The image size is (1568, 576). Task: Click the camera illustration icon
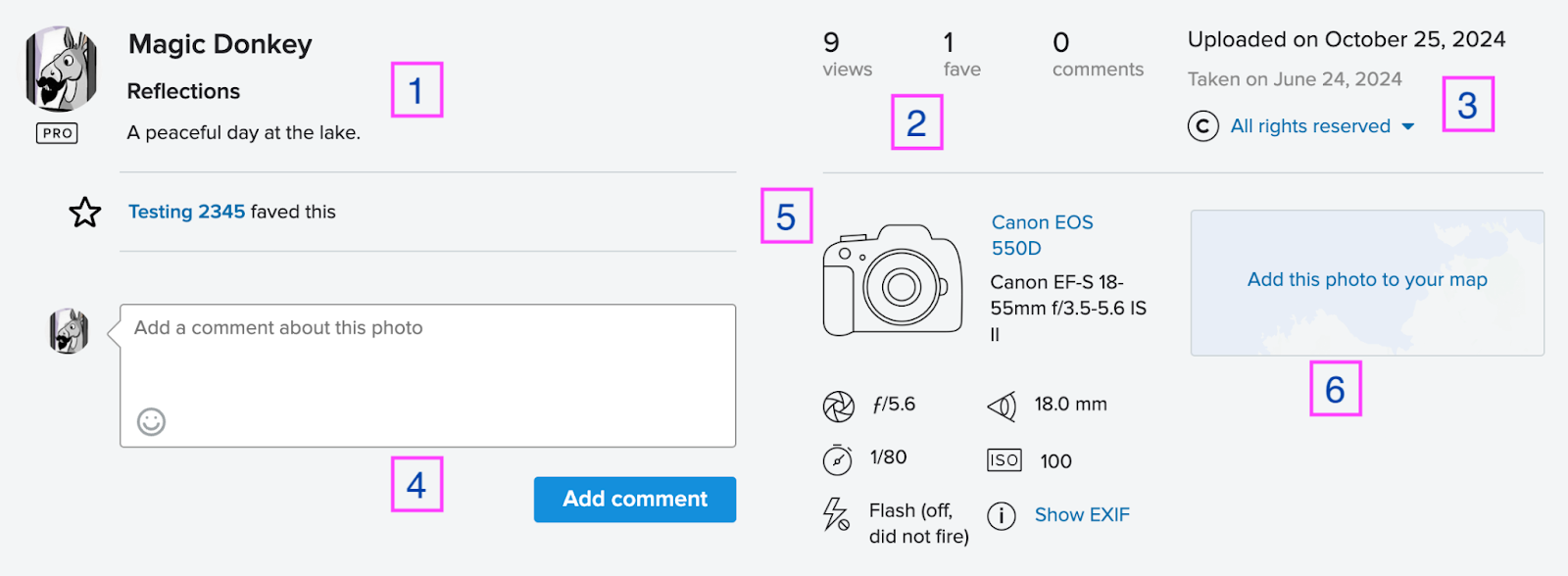[893, 280]
